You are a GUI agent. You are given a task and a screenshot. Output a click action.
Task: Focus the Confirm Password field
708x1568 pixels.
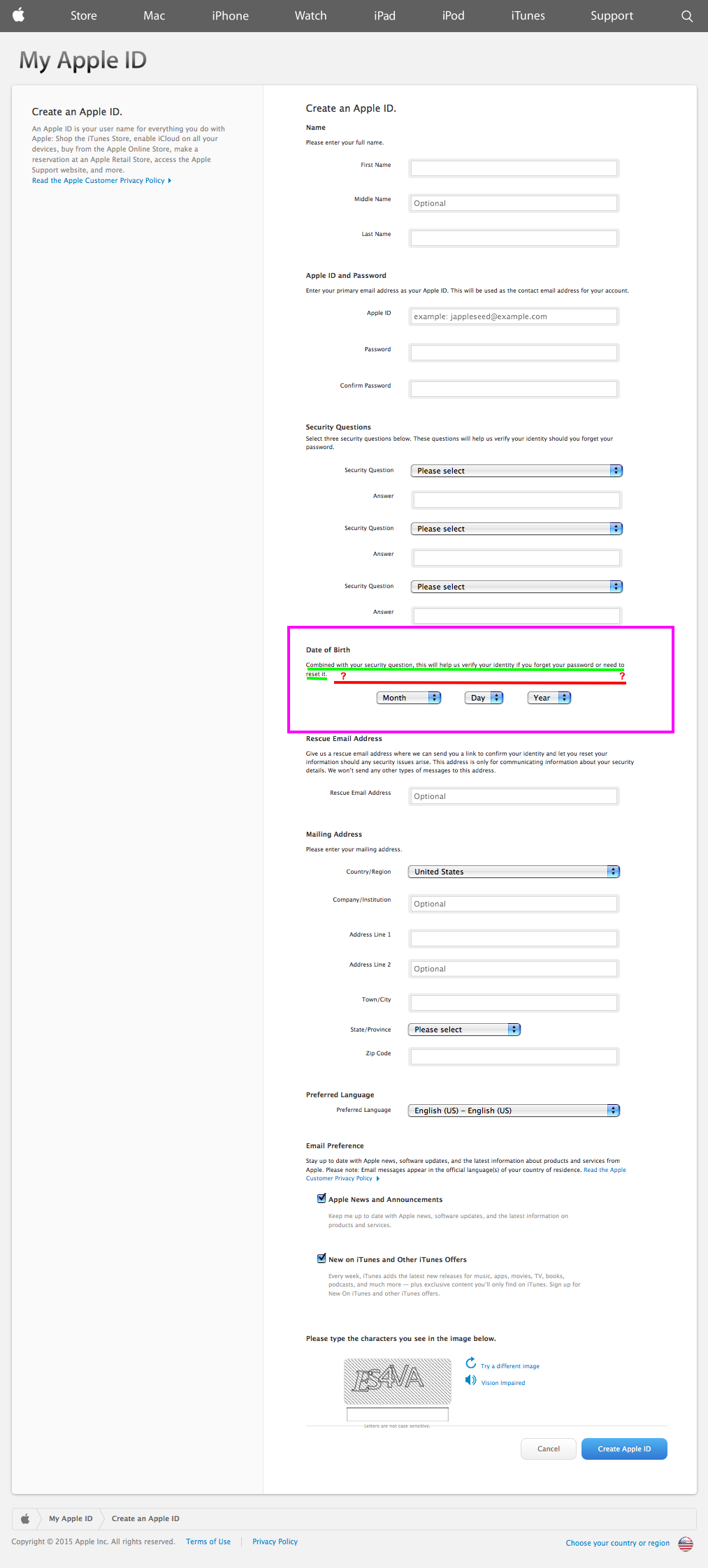tap(514, 389)
